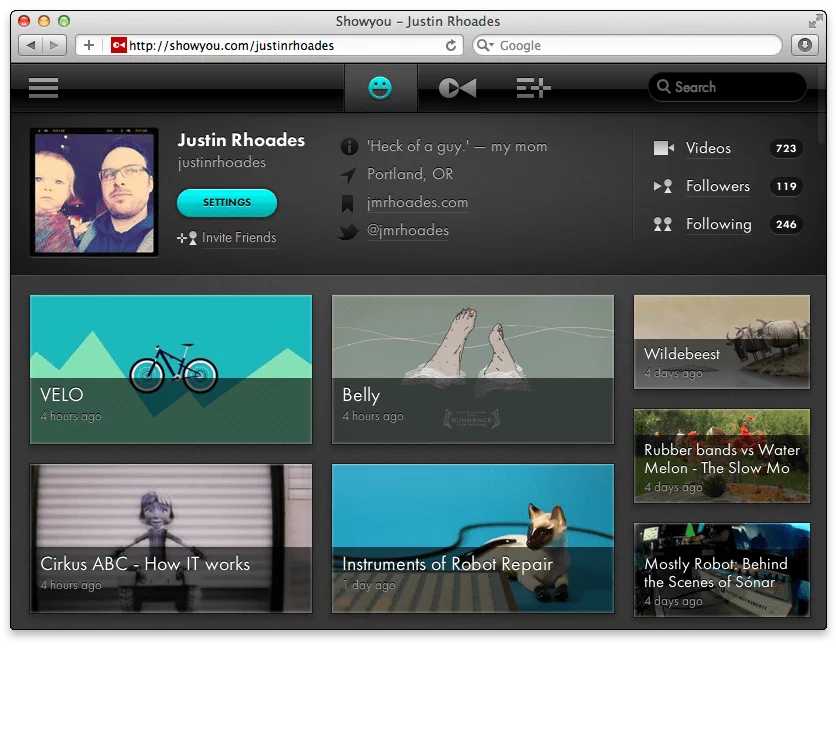Expand the Google search engine dropdown
The height and width of the screenshot is (732, 836).
coord(485,45)
